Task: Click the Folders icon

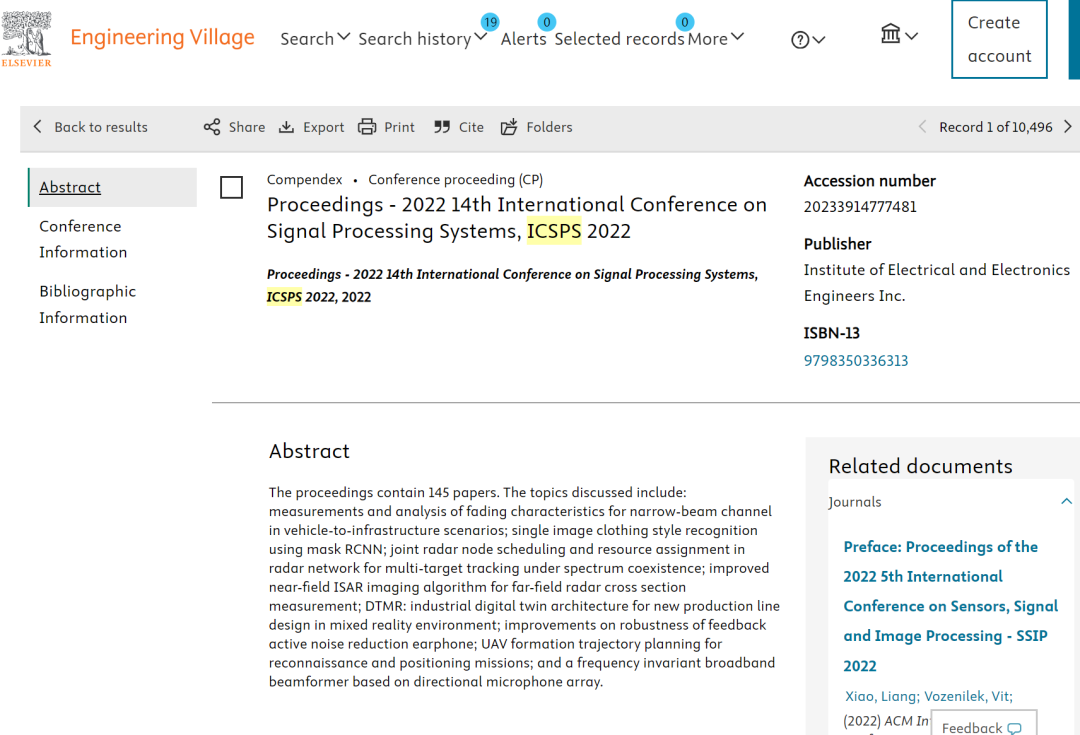Action: point(509,127)
